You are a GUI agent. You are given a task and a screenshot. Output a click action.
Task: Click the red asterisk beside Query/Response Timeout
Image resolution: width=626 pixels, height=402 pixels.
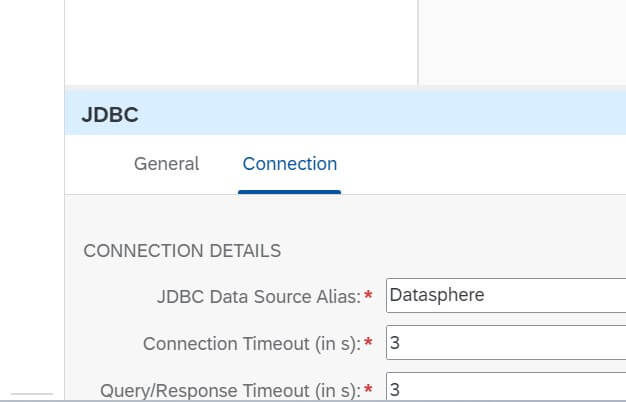[368, 388]
